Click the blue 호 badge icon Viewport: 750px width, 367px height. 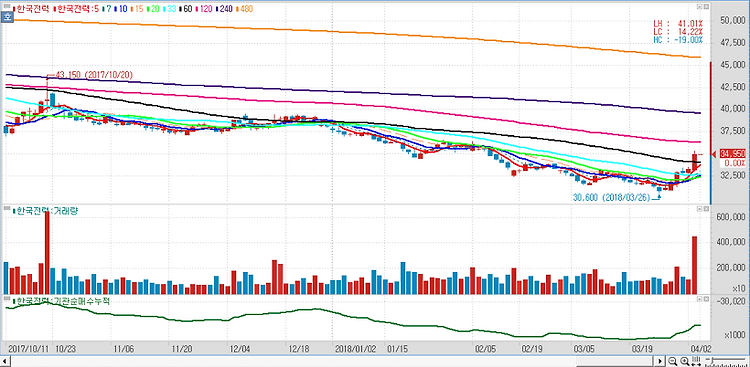pyautogui.click(x=7, y=17)
